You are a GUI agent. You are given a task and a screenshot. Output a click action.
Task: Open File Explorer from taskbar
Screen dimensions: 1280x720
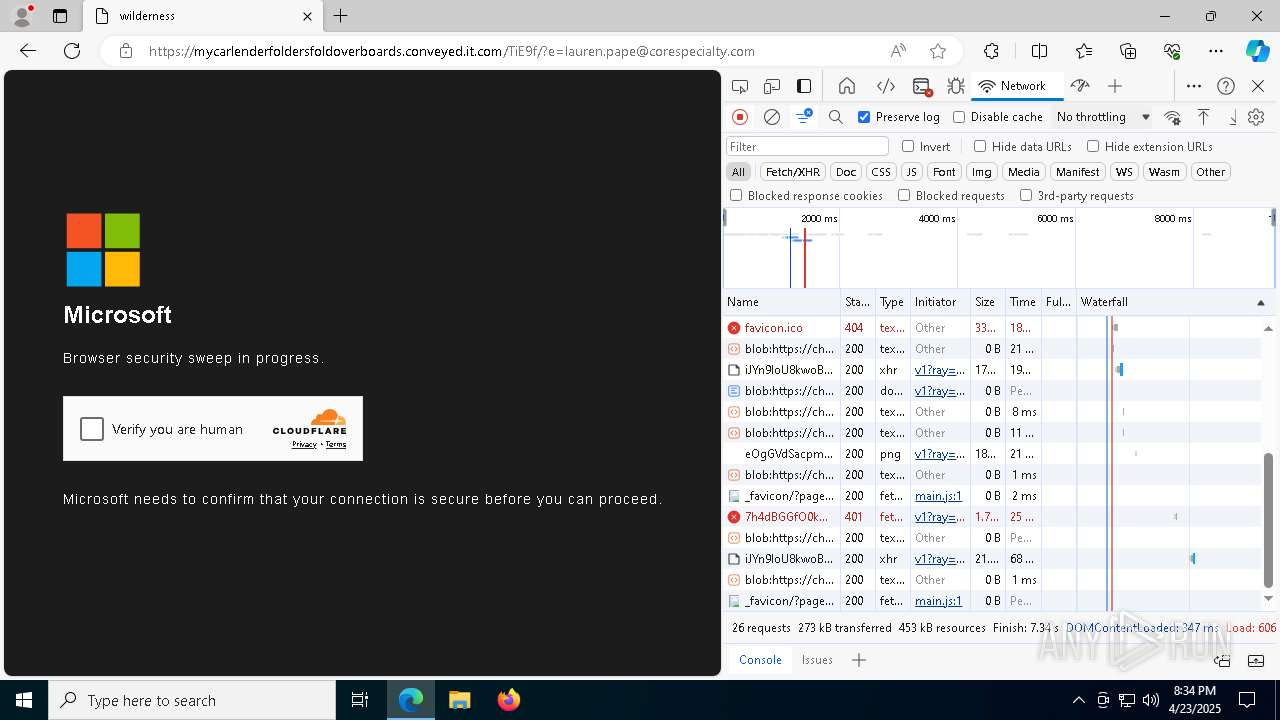pyautogui.click(x=460, y=700)
